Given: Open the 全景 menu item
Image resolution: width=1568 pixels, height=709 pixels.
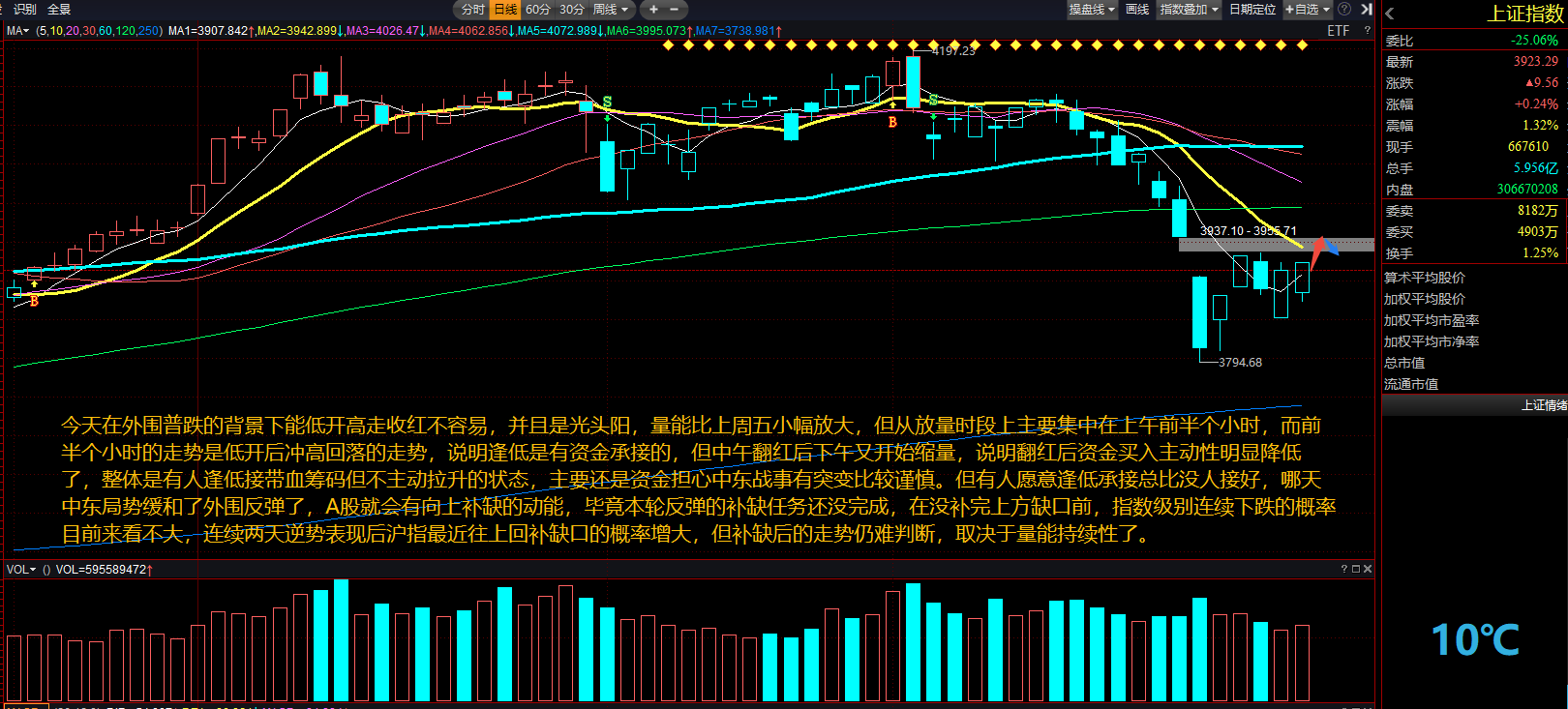Looking at the screenshot, I should [59, 10].
